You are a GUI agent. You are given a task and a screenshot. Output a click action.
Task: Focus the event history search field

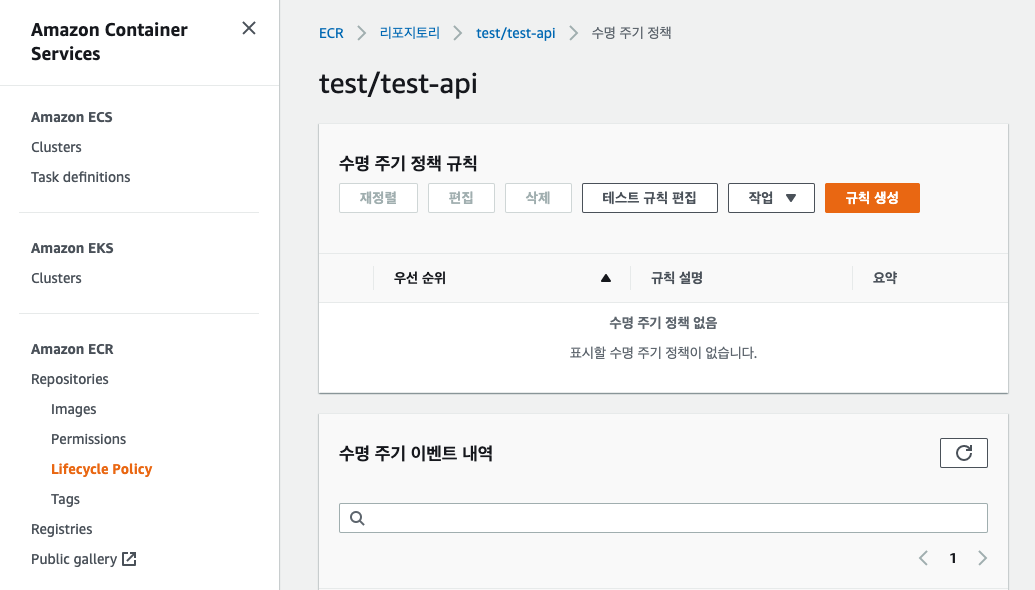pos(663,518)
